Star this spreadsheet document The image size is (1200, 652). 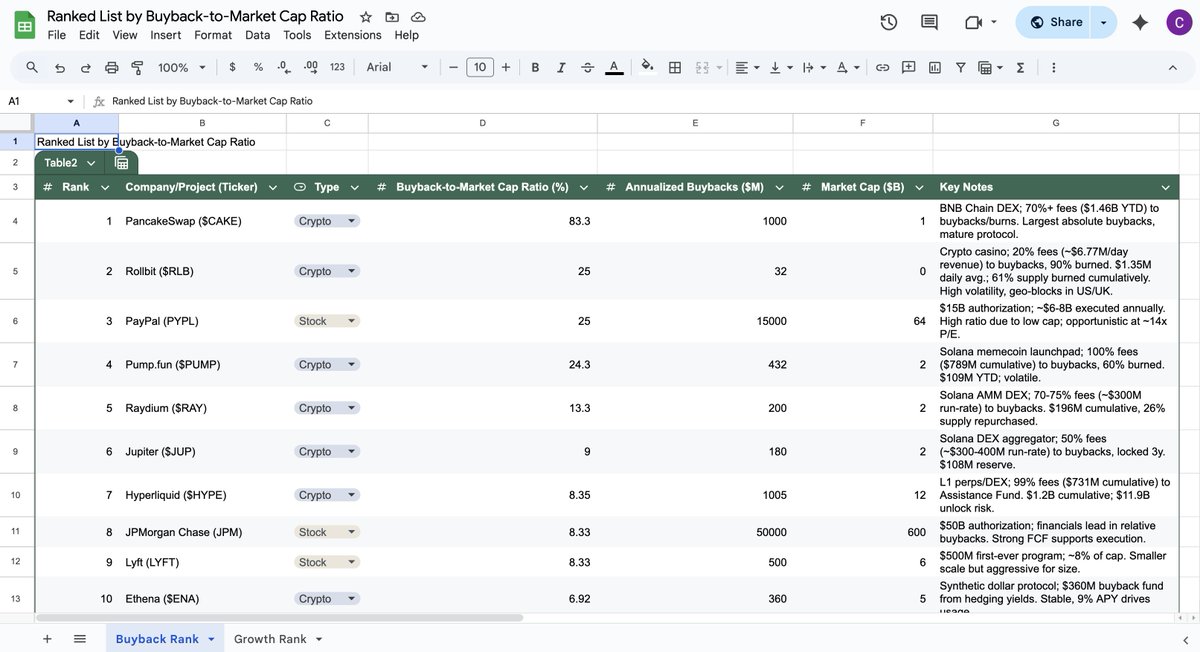366,17
